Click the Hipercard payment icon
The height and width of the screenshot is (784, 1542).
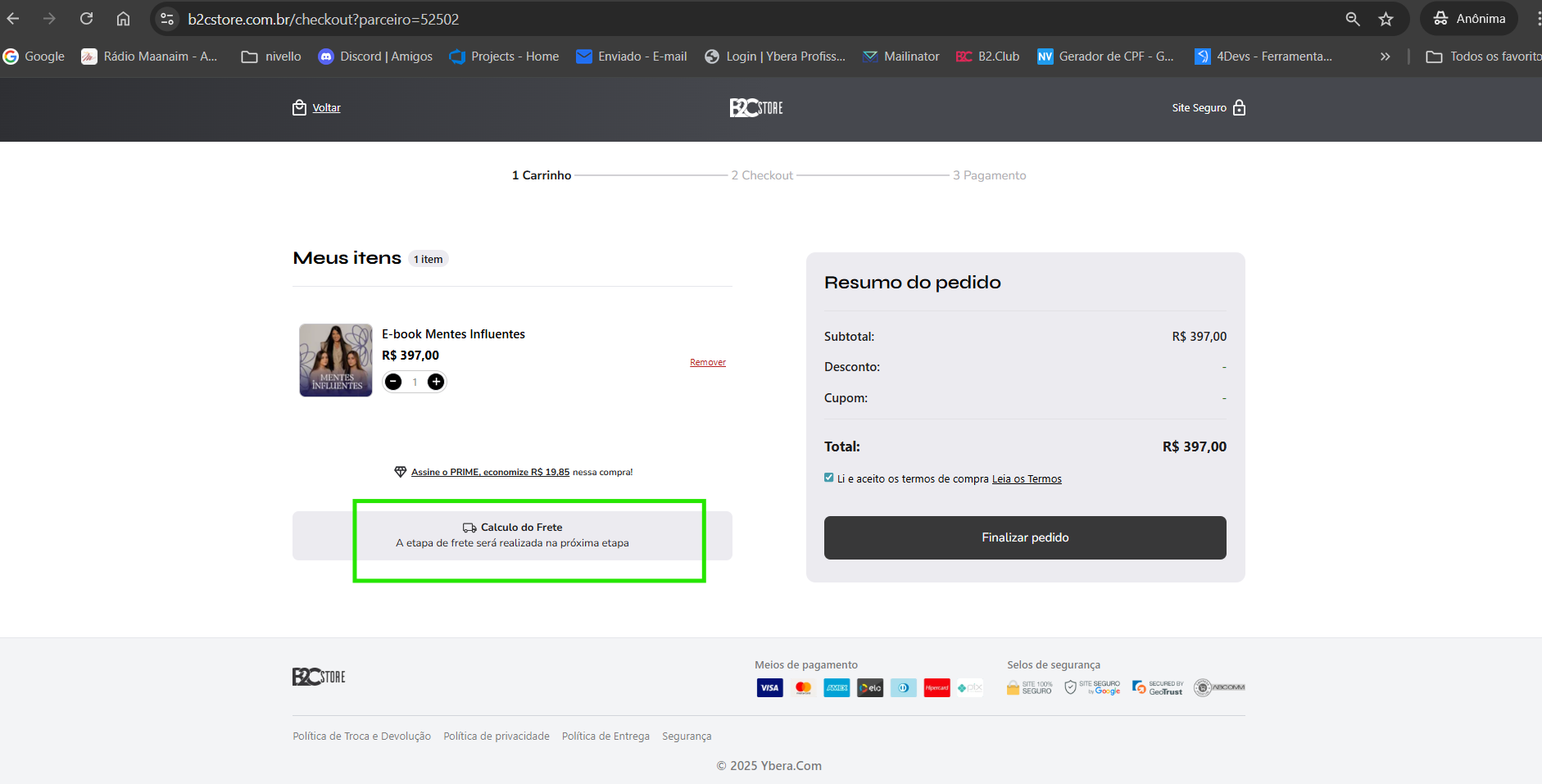click(x=937, y=688)
